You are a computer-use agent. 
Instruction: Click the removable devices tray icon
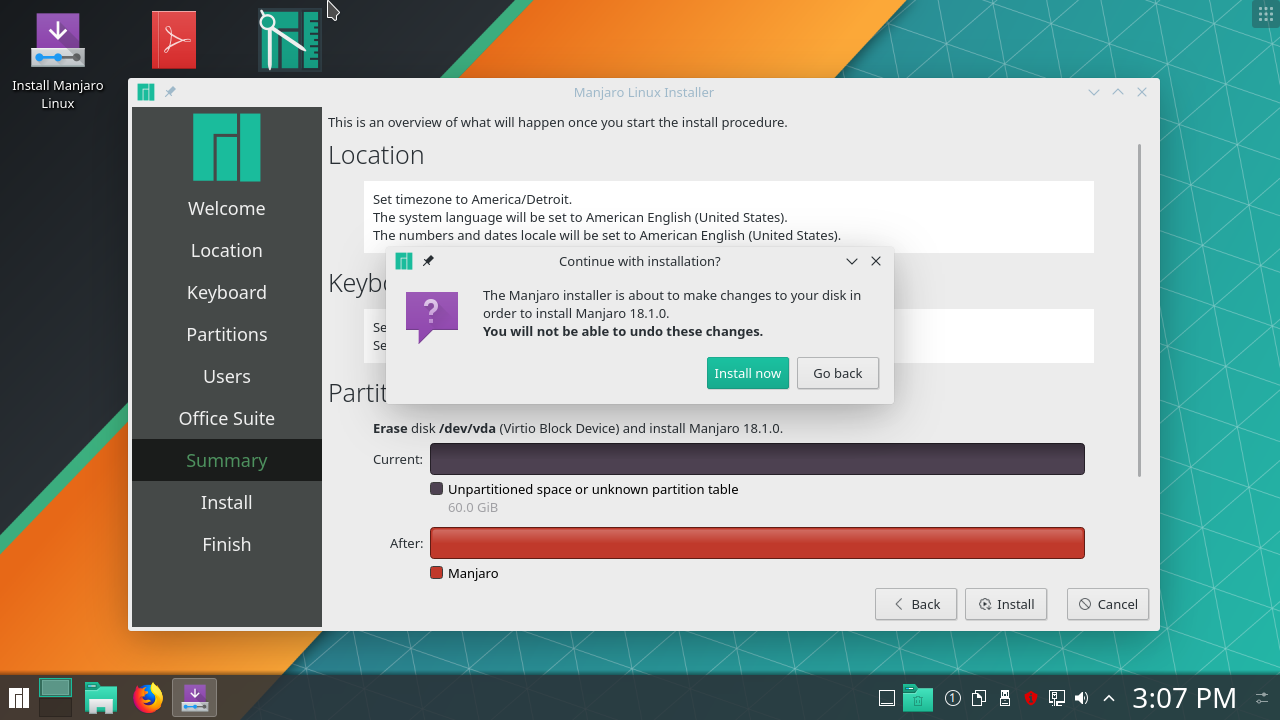(1003, 698)
